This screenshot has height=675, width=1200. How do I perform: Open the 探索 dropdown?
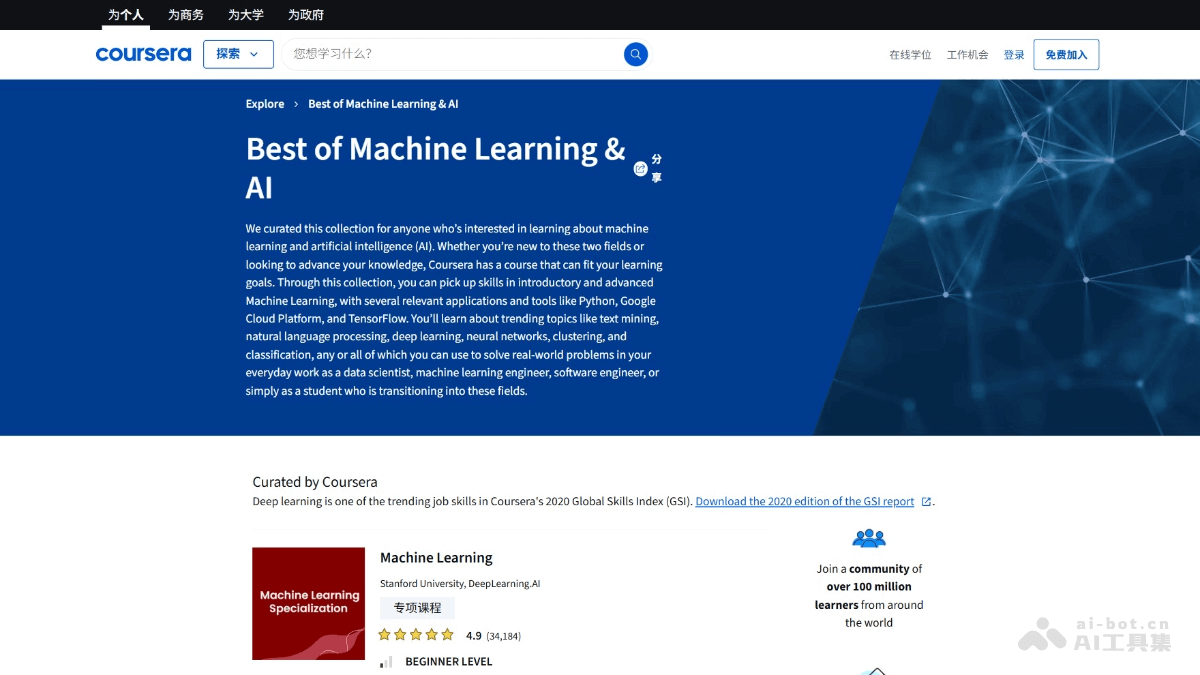pos(238,54)
